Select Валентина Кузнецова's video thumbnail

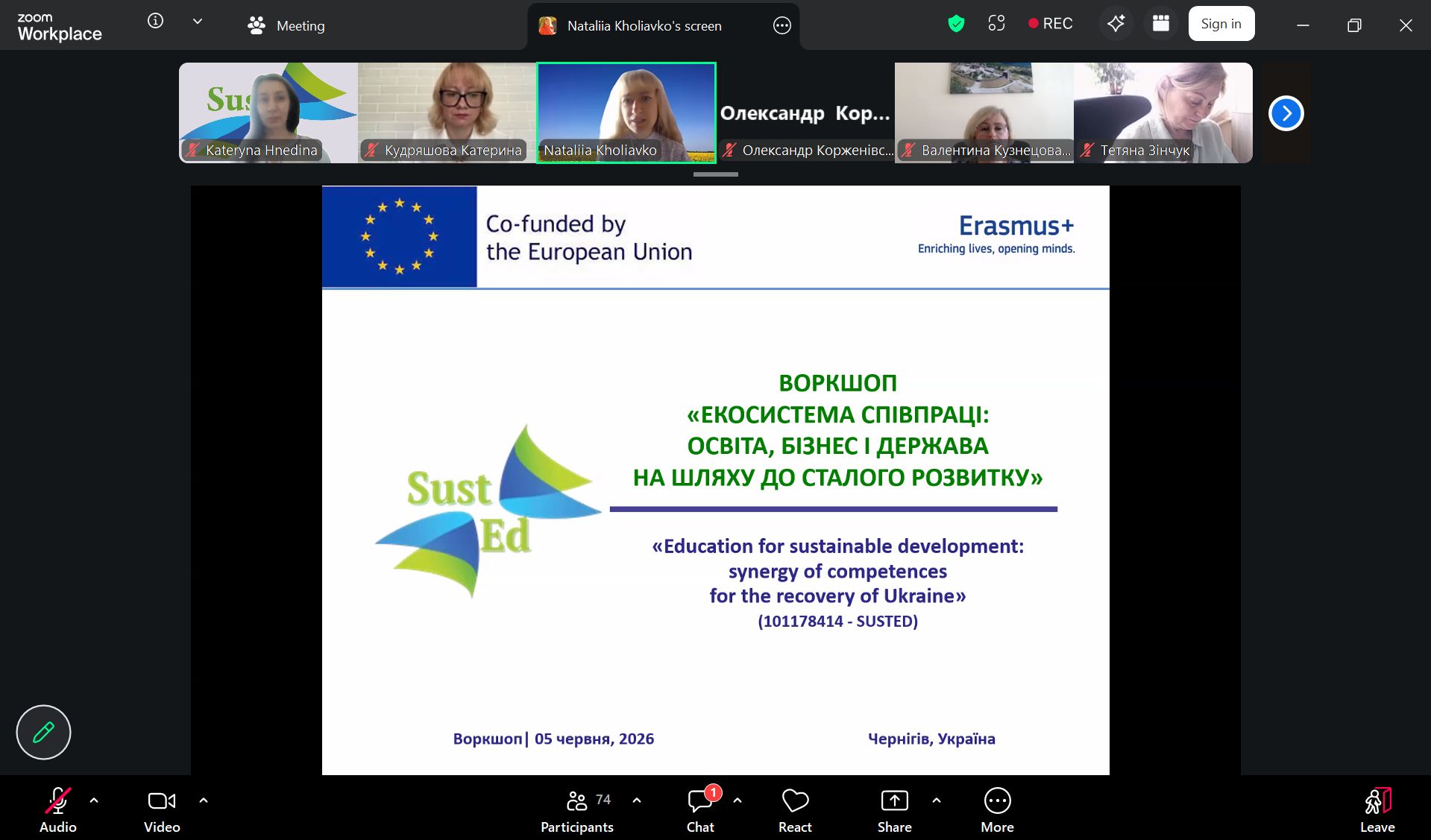(x=984, y=113)
